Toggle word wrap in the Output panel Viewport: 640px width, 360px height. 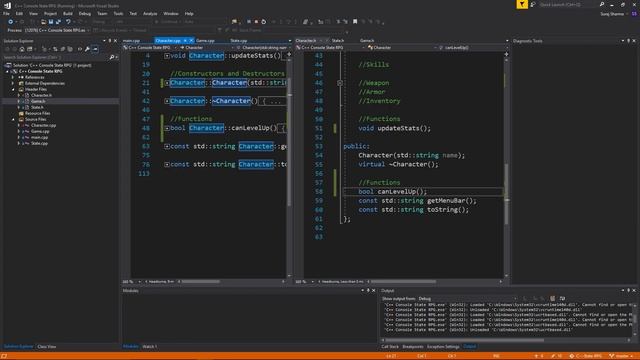pos(562,299)
